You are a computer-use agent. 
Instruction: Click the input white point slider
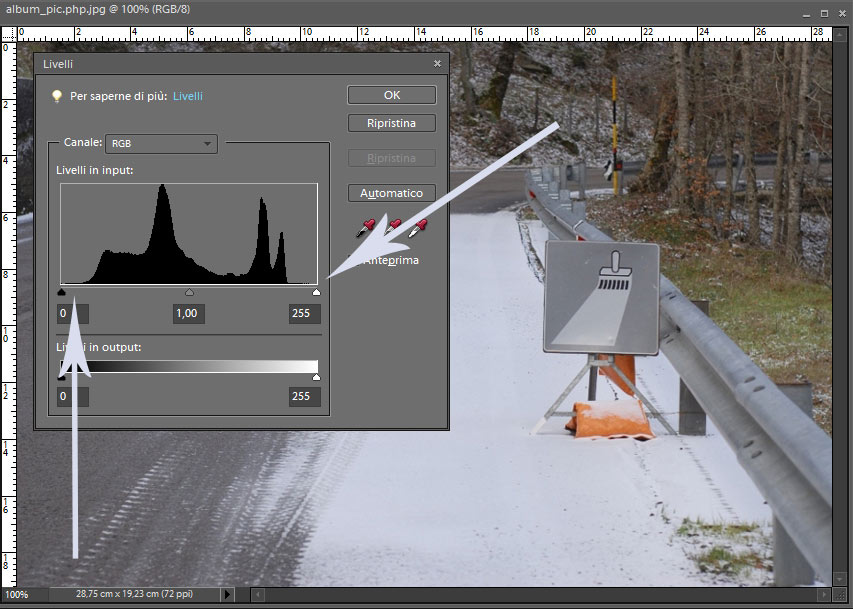point(317,293)
